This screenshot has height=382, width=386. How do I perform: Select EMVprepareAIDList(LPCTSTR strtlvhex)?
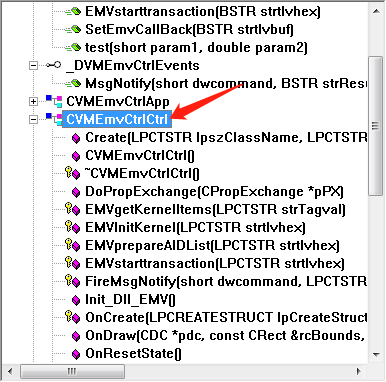point(212,246)
